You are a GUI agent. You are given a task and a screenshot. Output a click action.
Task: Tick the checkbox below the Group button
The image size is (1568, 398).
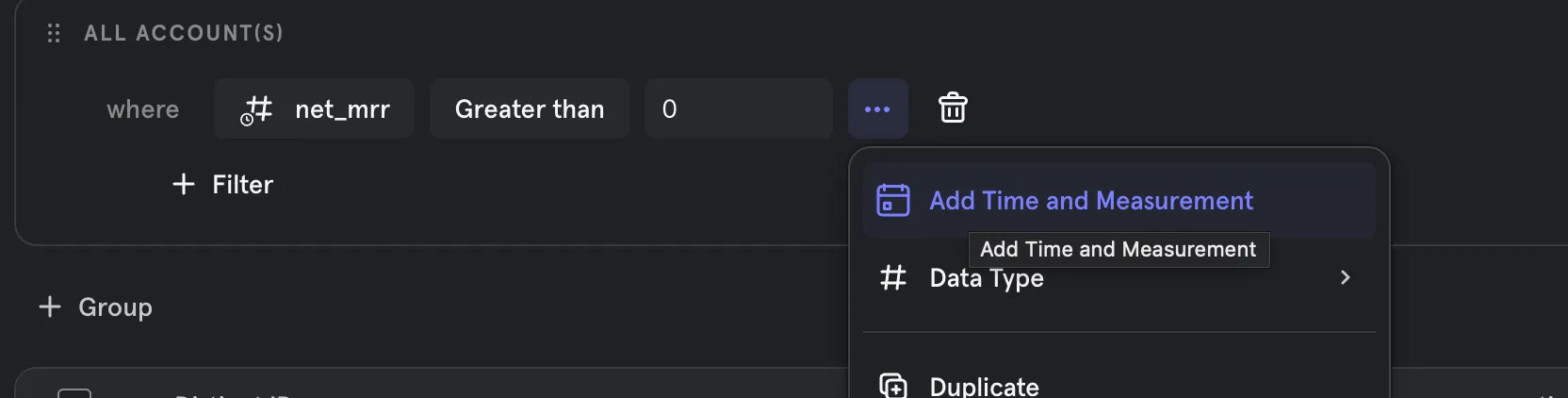pyautogui.click(x=74, y=393)
